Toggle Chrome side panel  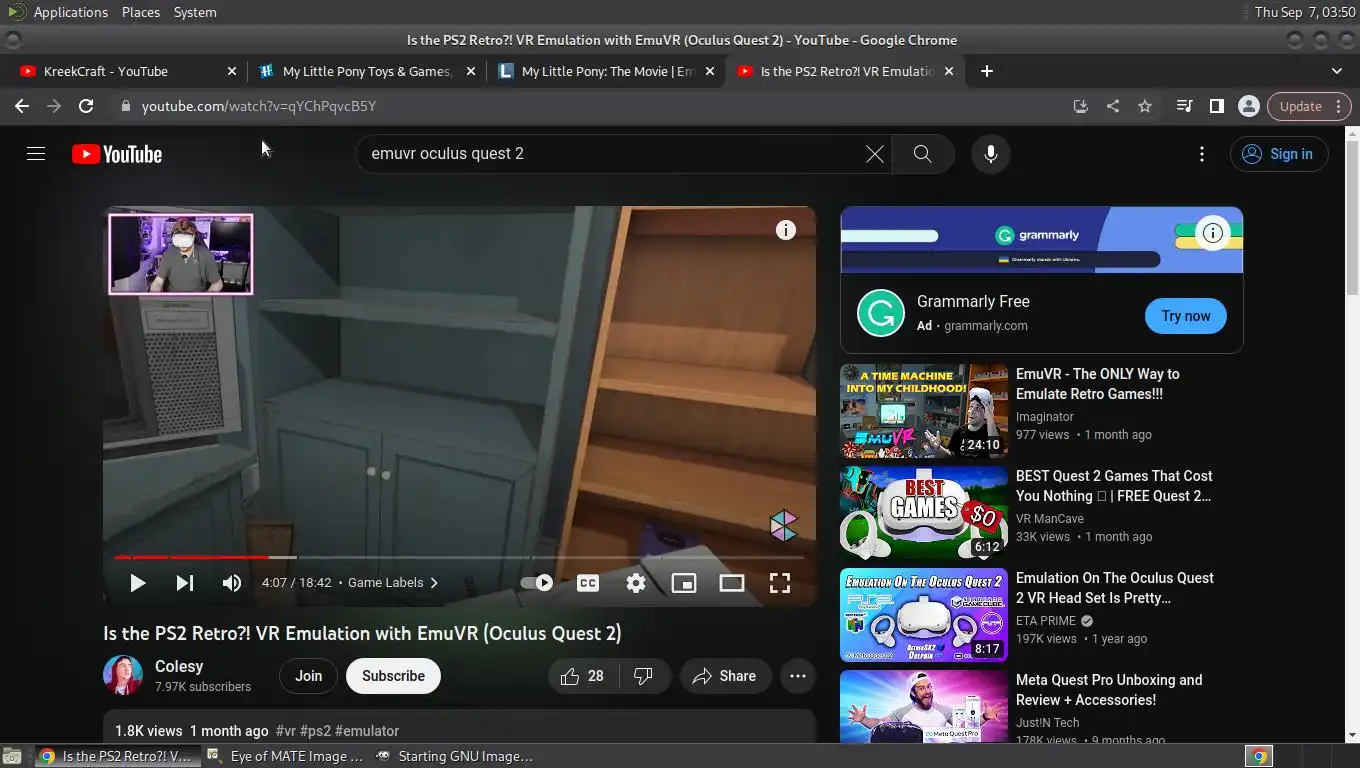point(1216,106)
